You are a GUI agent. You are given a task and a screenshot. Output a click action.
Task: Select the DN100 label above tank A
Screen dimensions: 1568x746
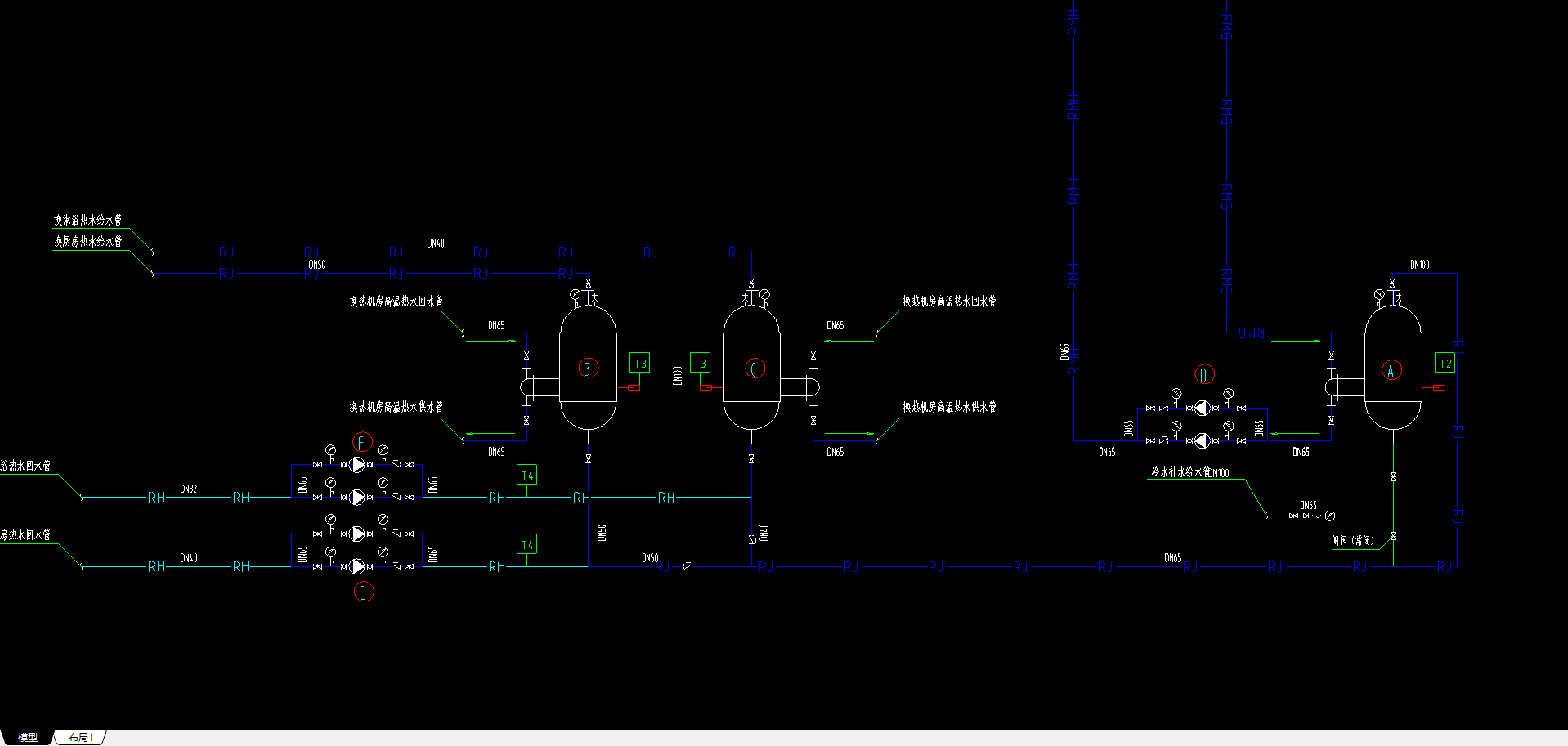[x=1420, y=265]
